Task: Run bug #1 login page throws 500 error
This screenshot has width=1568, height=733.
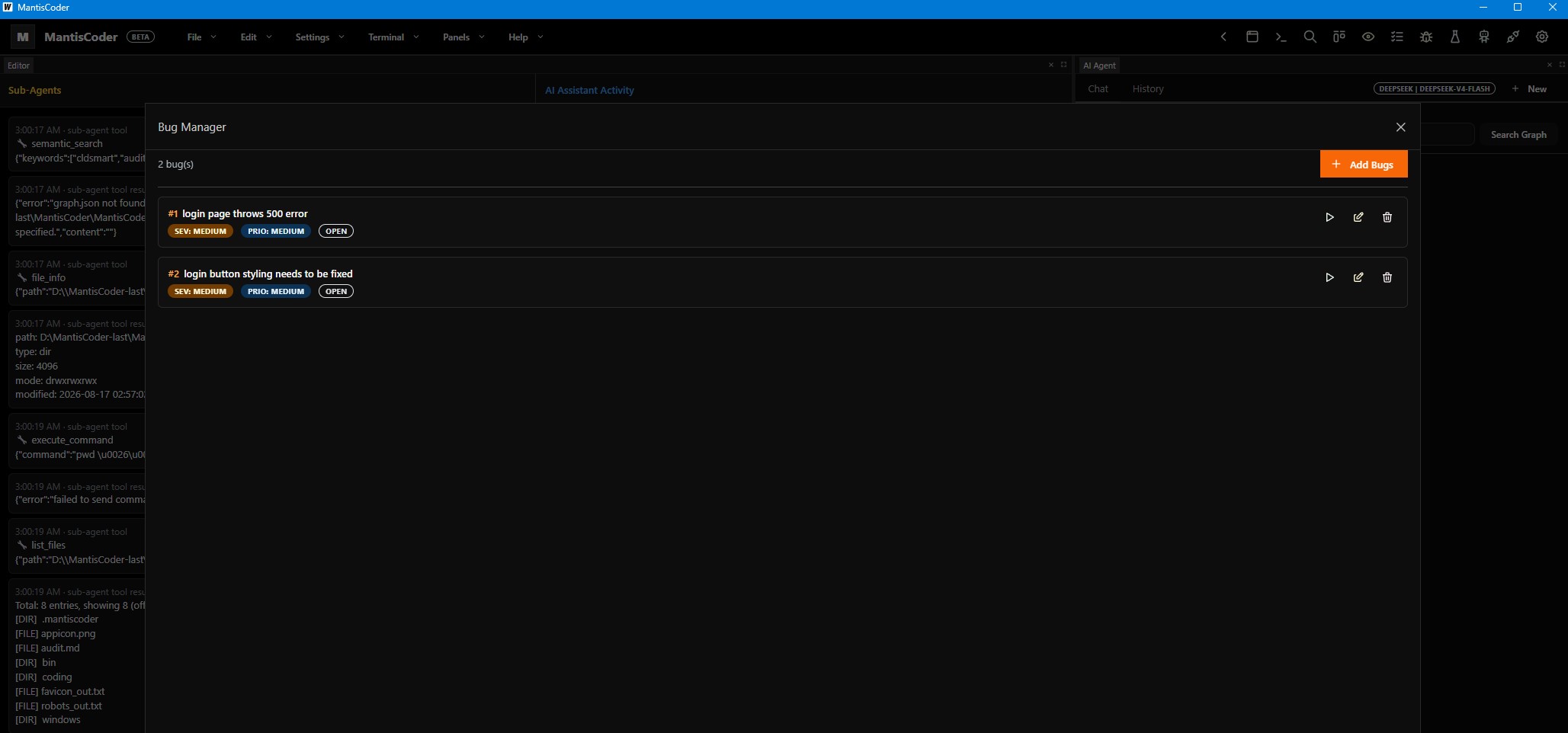Action: point(1329,217)
